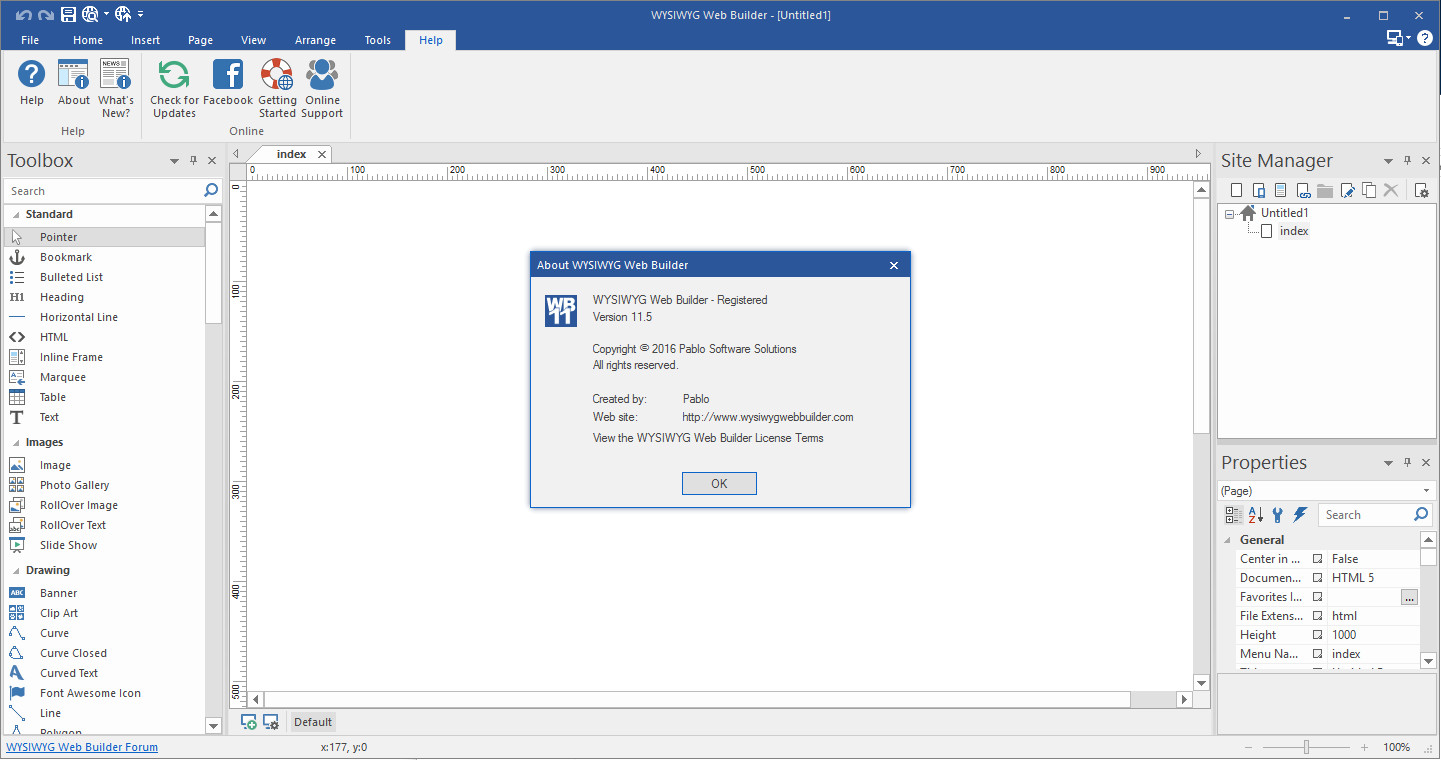Switch to the Home ribbon tab

(88, 40)
